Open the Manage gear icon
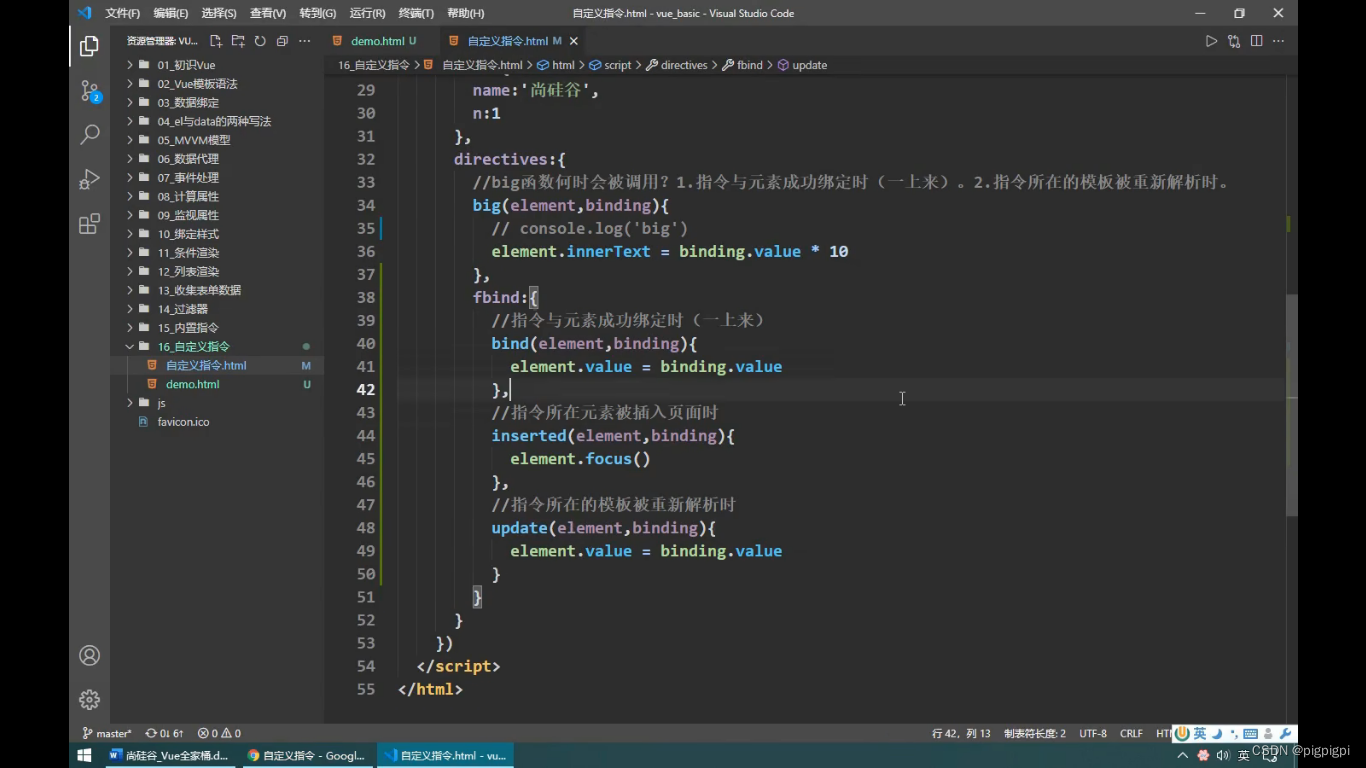The image size is (1366, 768). (x=89, y=699)
